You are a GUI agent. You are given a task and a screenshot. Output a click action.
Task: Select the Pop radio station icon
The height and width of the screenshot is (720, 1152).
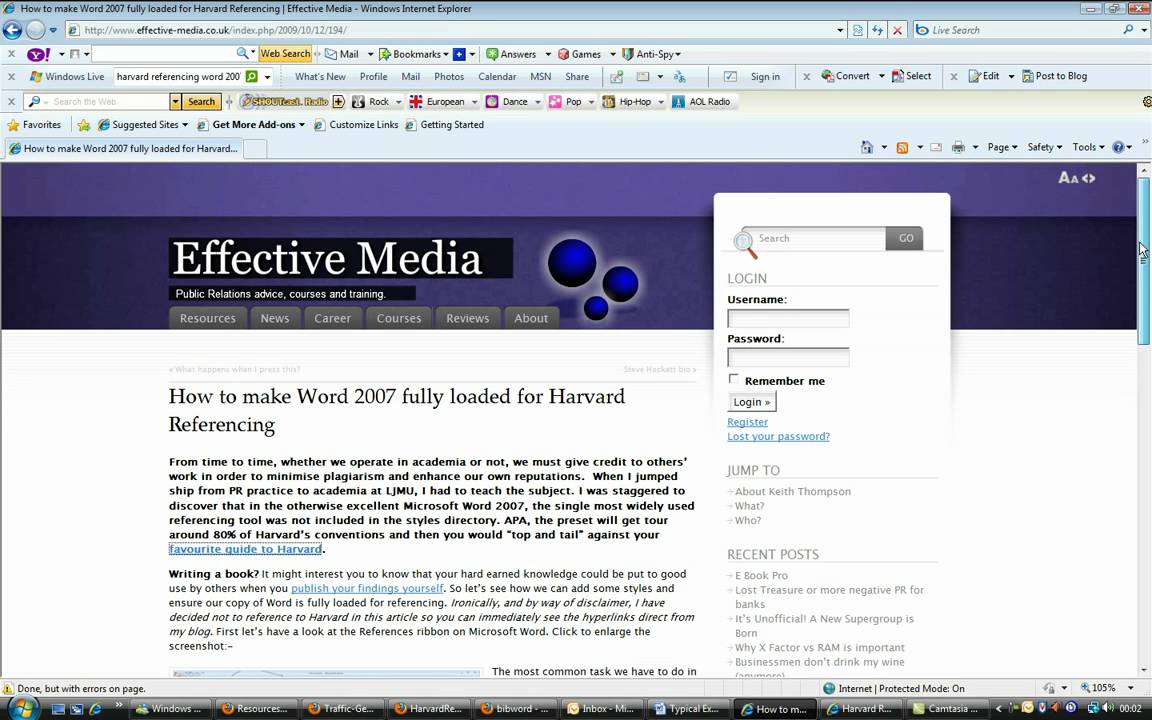click(x=555, y=101)
